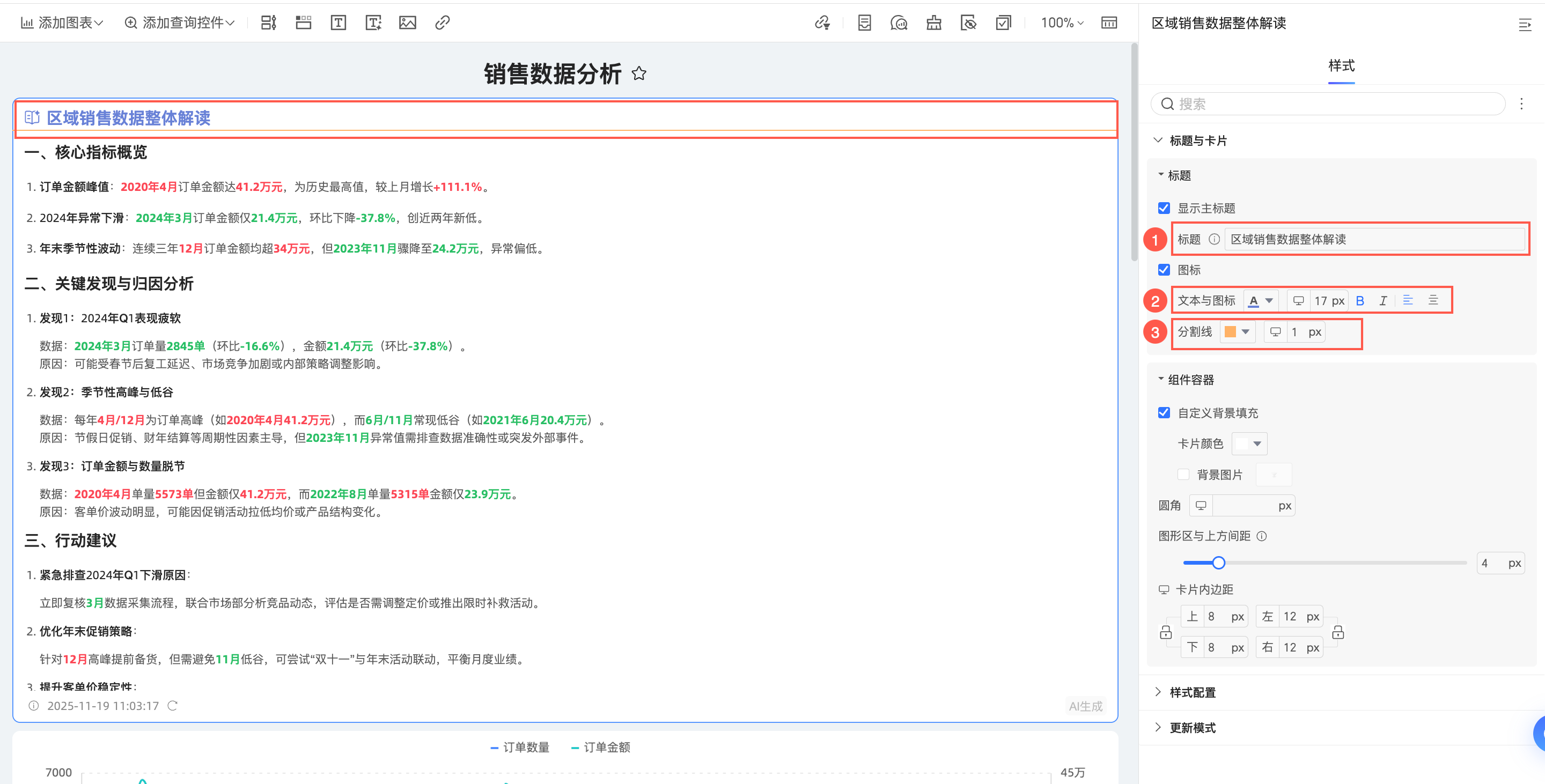The image size is (1545, 784).
Task: Expand the 样式配置 section
Action: pyautogui.click(x=1191, y=692)
